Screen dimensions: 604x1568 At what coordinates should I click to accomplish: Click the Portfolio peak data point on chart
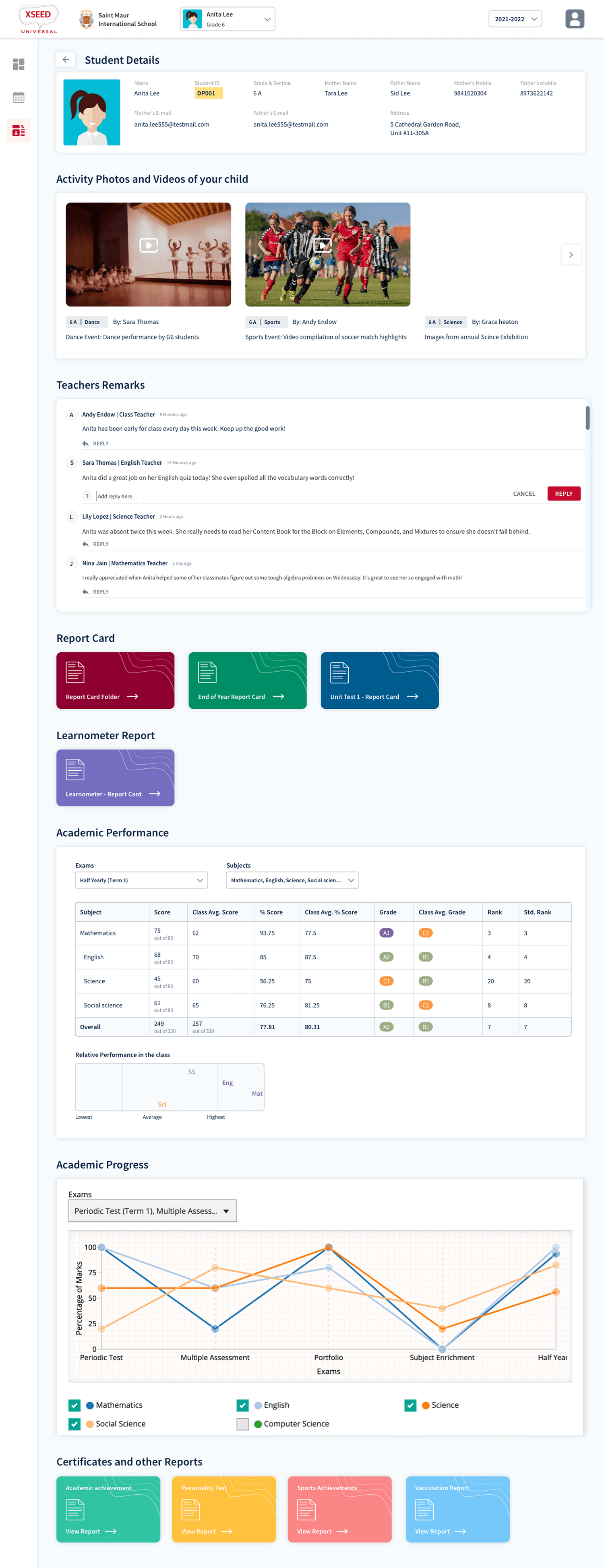(329, 1247)
